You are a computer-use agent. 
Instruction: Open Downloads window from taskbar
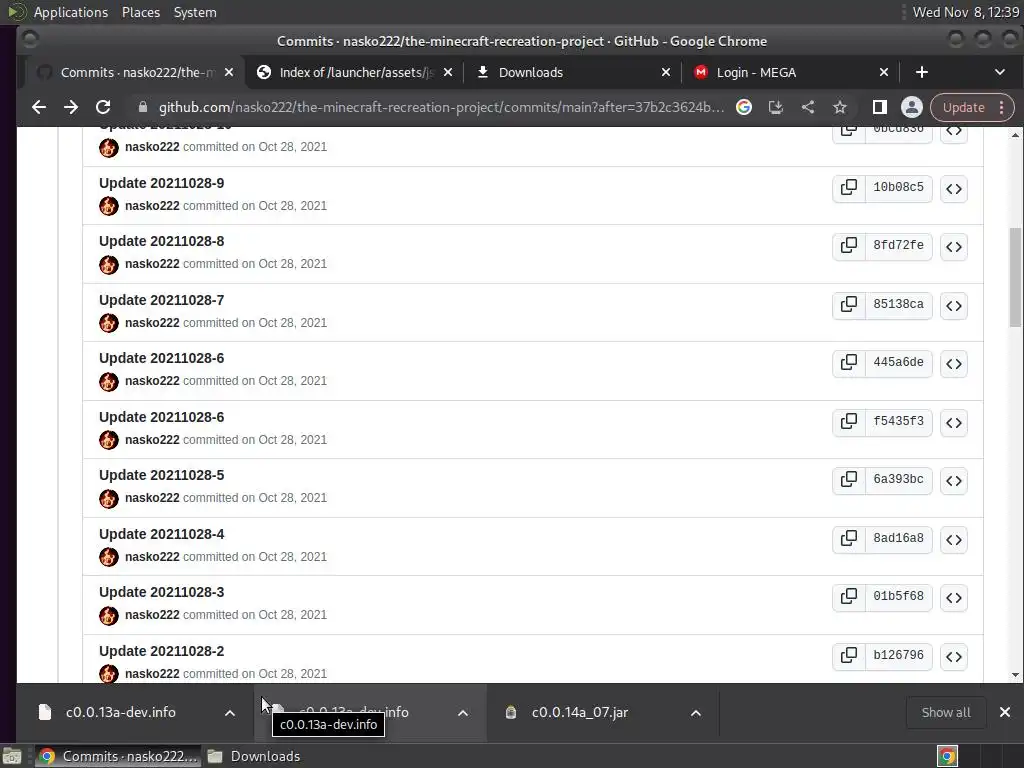[255, 756]
